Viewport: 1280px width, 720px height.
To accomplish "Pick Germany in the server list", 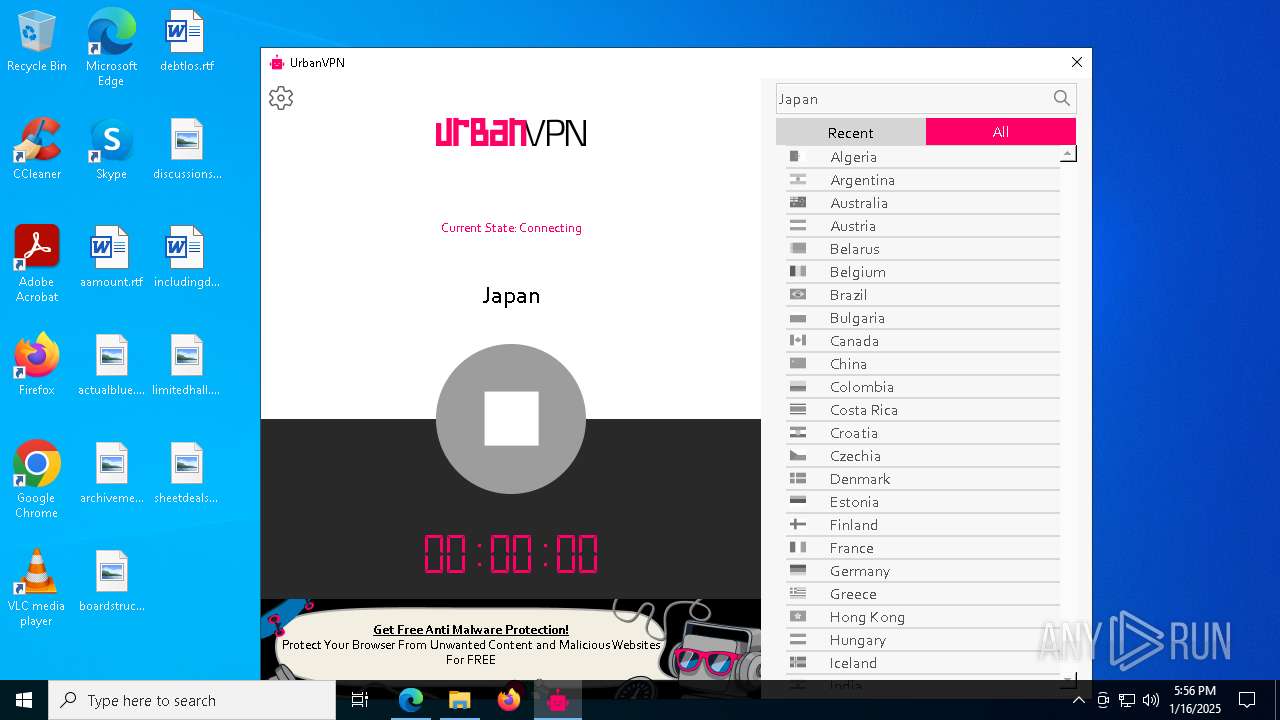I will pos(923,571).
